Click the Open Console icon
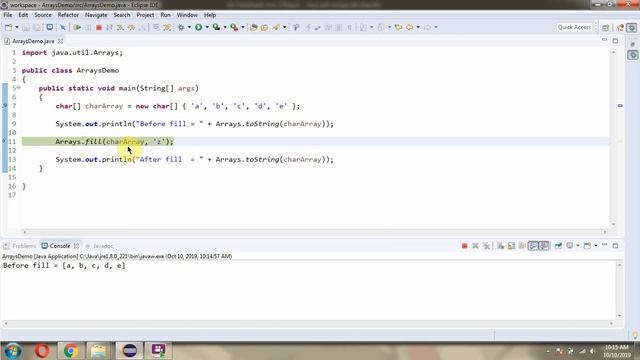 [587, 246]
